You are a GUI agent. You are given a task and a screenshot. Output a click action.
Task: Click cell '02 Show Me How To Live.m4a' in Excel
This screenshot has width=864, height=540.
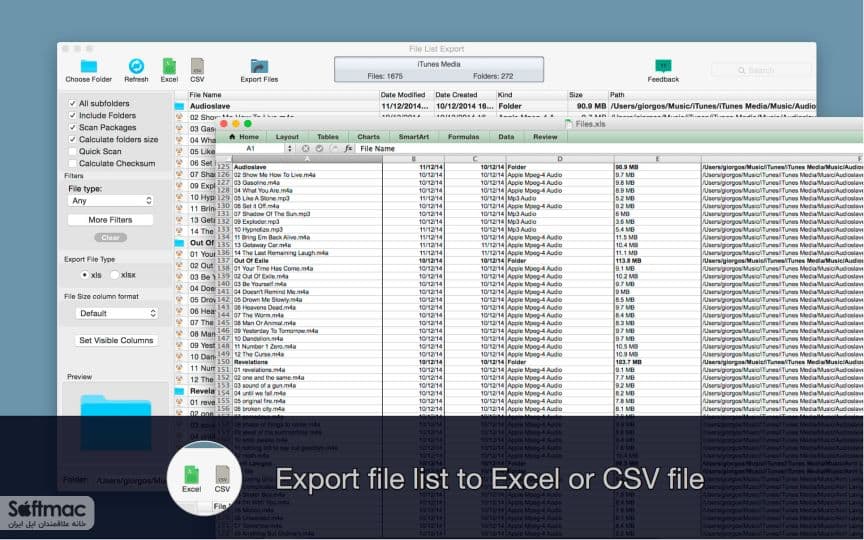coord(307,175)
